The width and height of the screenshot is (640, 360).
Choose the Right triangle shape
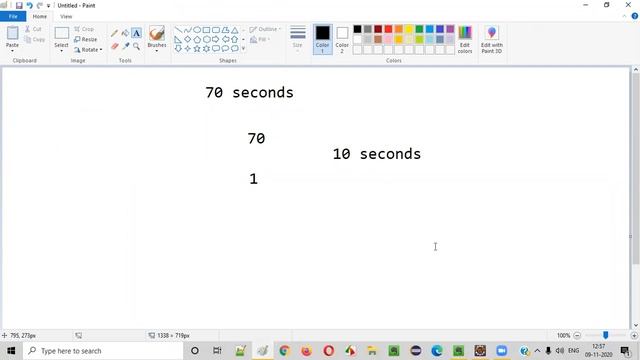pyautogui.click(x=178, y=40)
